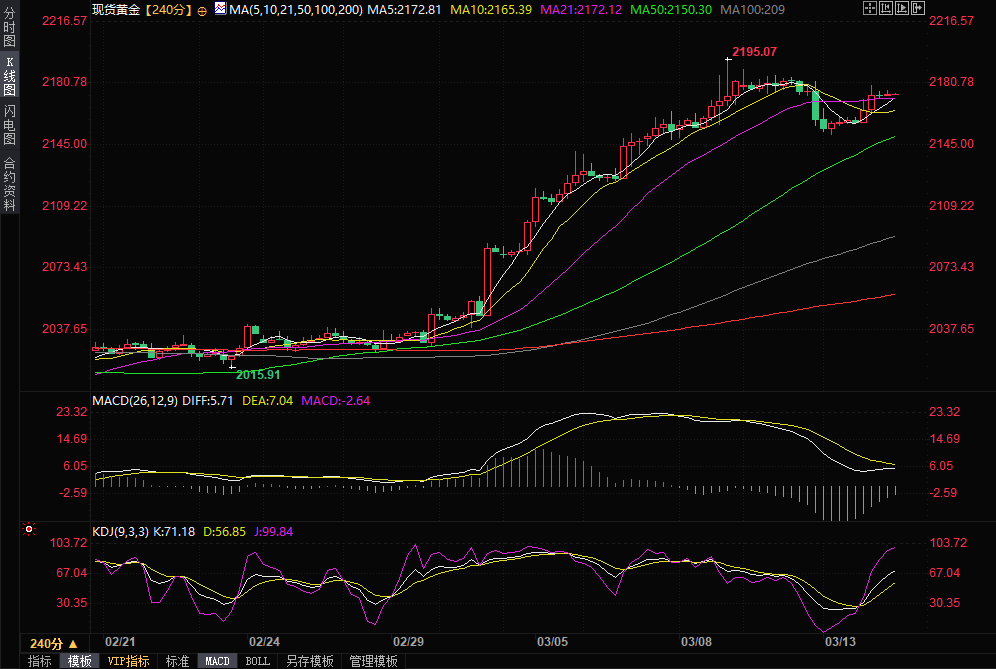Viewport: 996px width, 669px height.
Task: Click 另存模板 to save the template
Action: point(309,661)
